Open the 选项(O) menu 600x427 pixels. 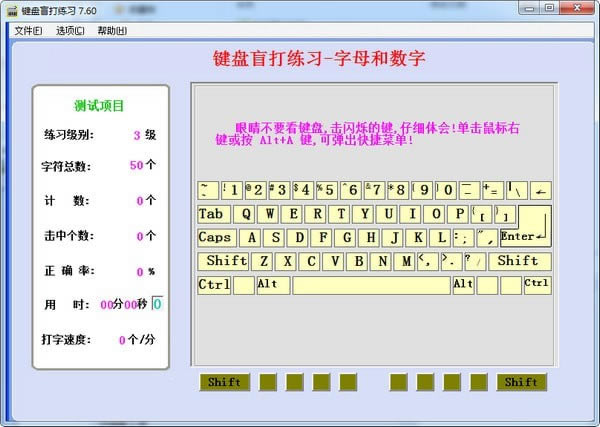pos(70,30)
